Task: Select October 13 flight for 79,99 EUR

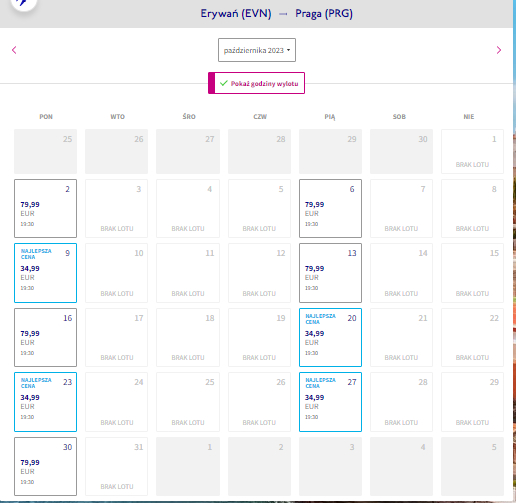Action: tap(330, 273)
